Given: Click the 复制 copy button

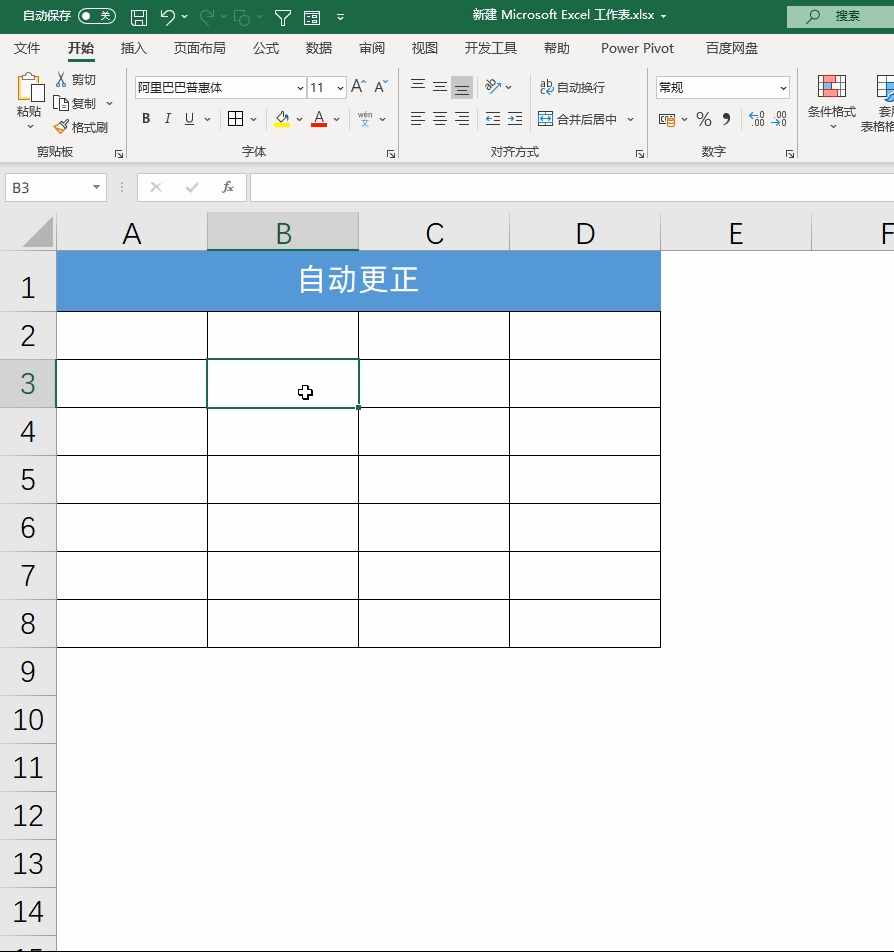Looking at the screenshot, I should pyautogui.click(x=75, y=103).
